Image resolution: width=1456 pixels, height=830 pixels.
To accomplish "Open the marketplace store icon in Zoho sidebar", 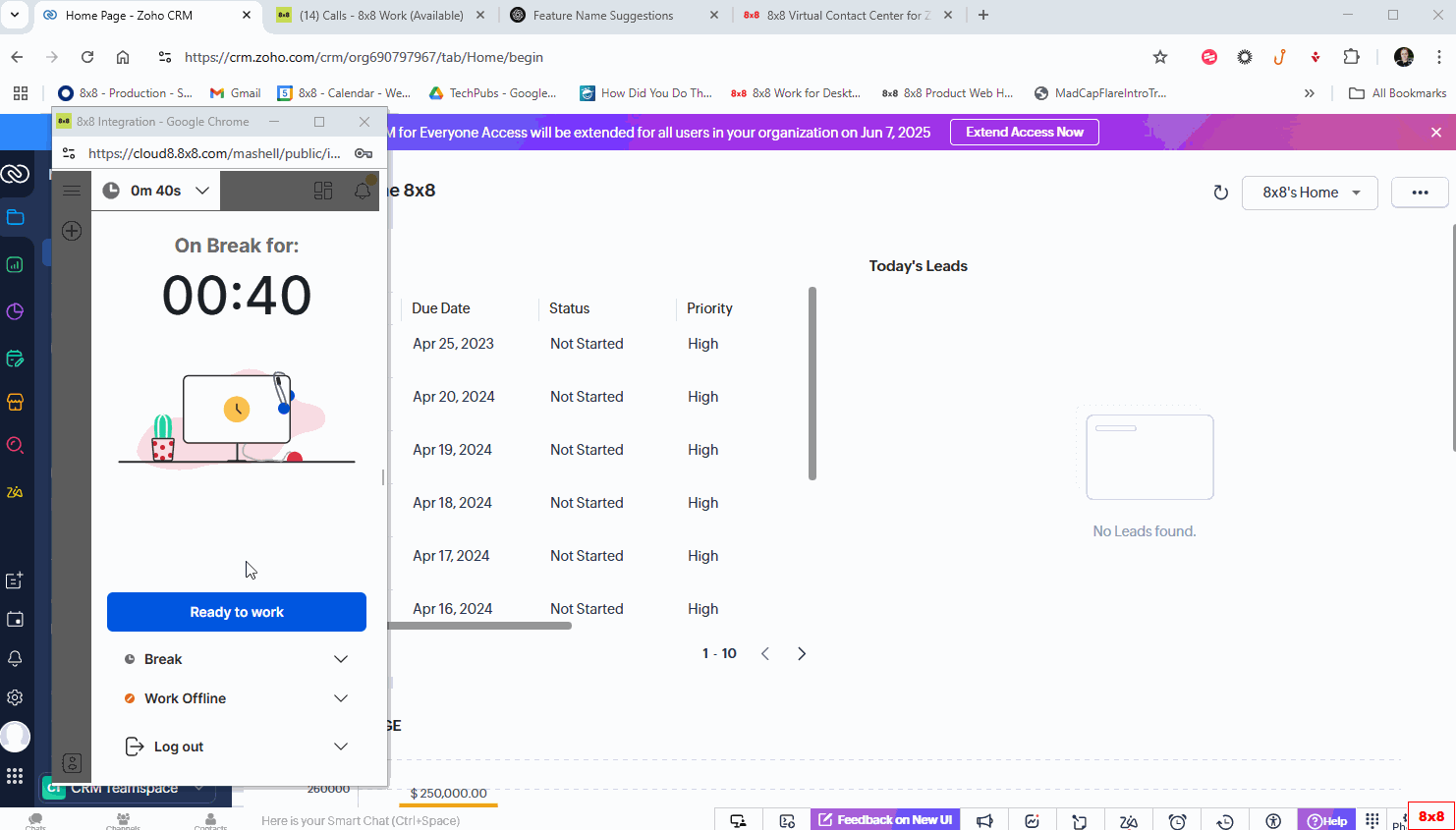I will coord(15,402).
